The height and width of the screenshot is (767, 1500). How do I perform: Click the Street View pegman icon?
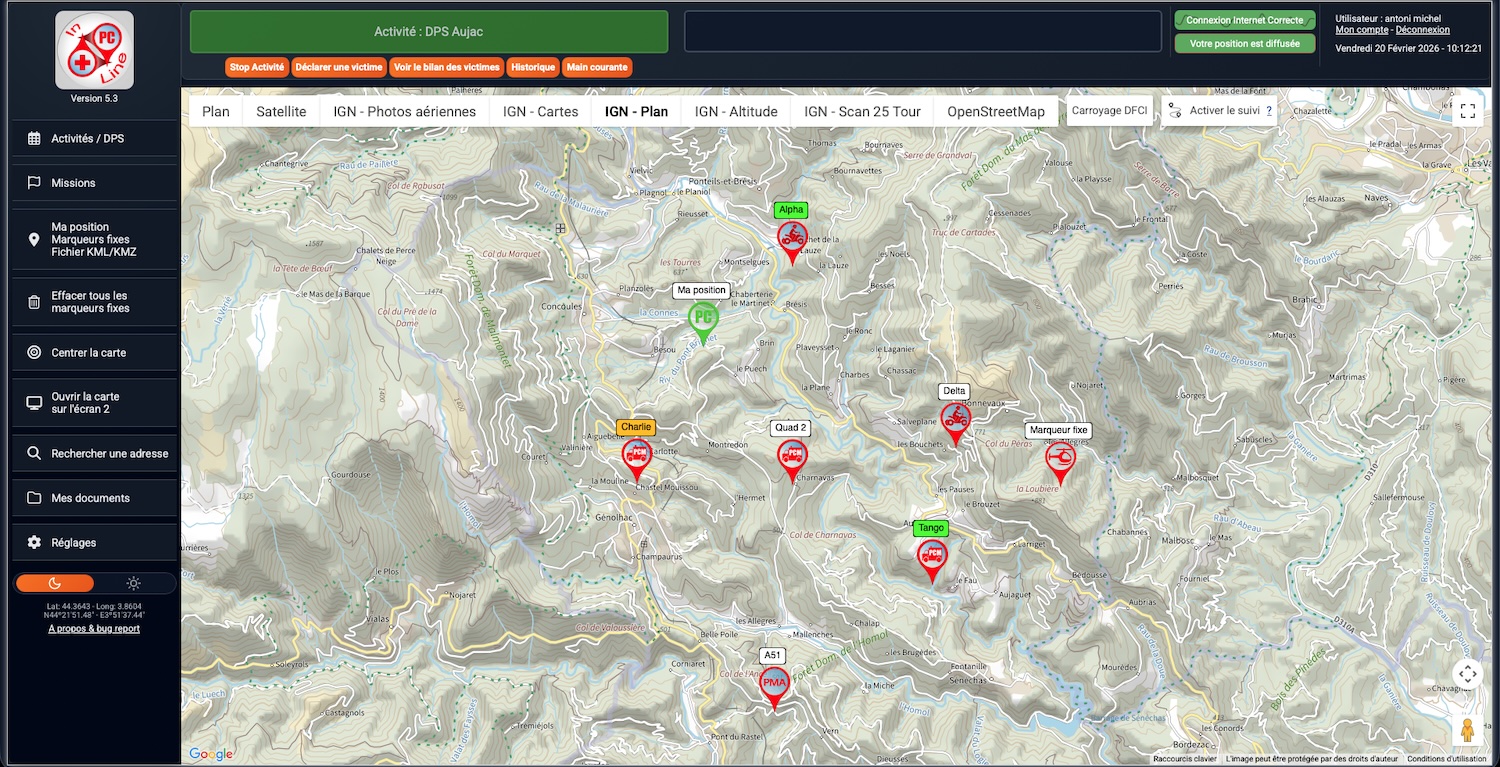tap(1467, 731)
